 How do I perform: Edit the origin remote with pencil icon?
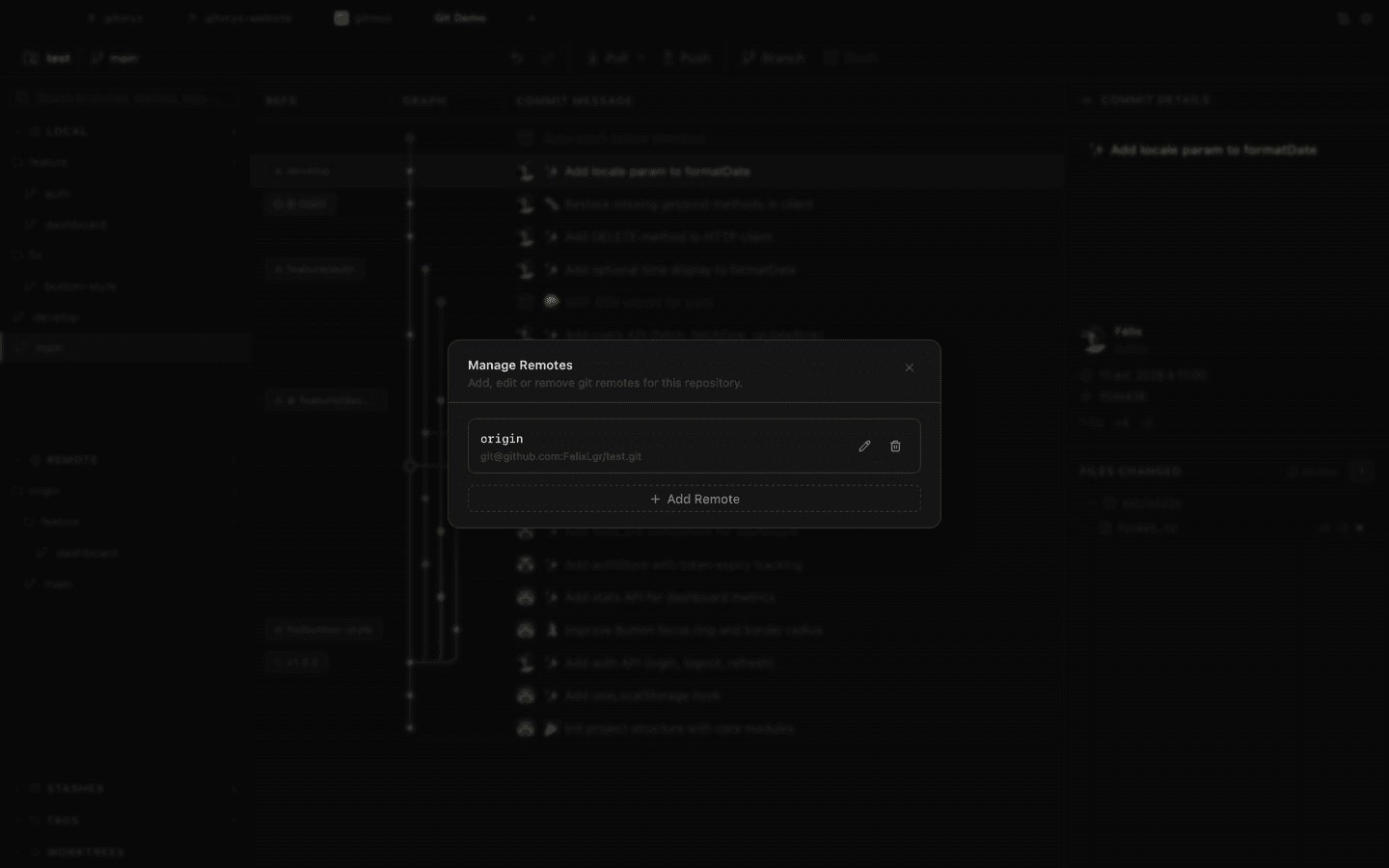point(864,447)
